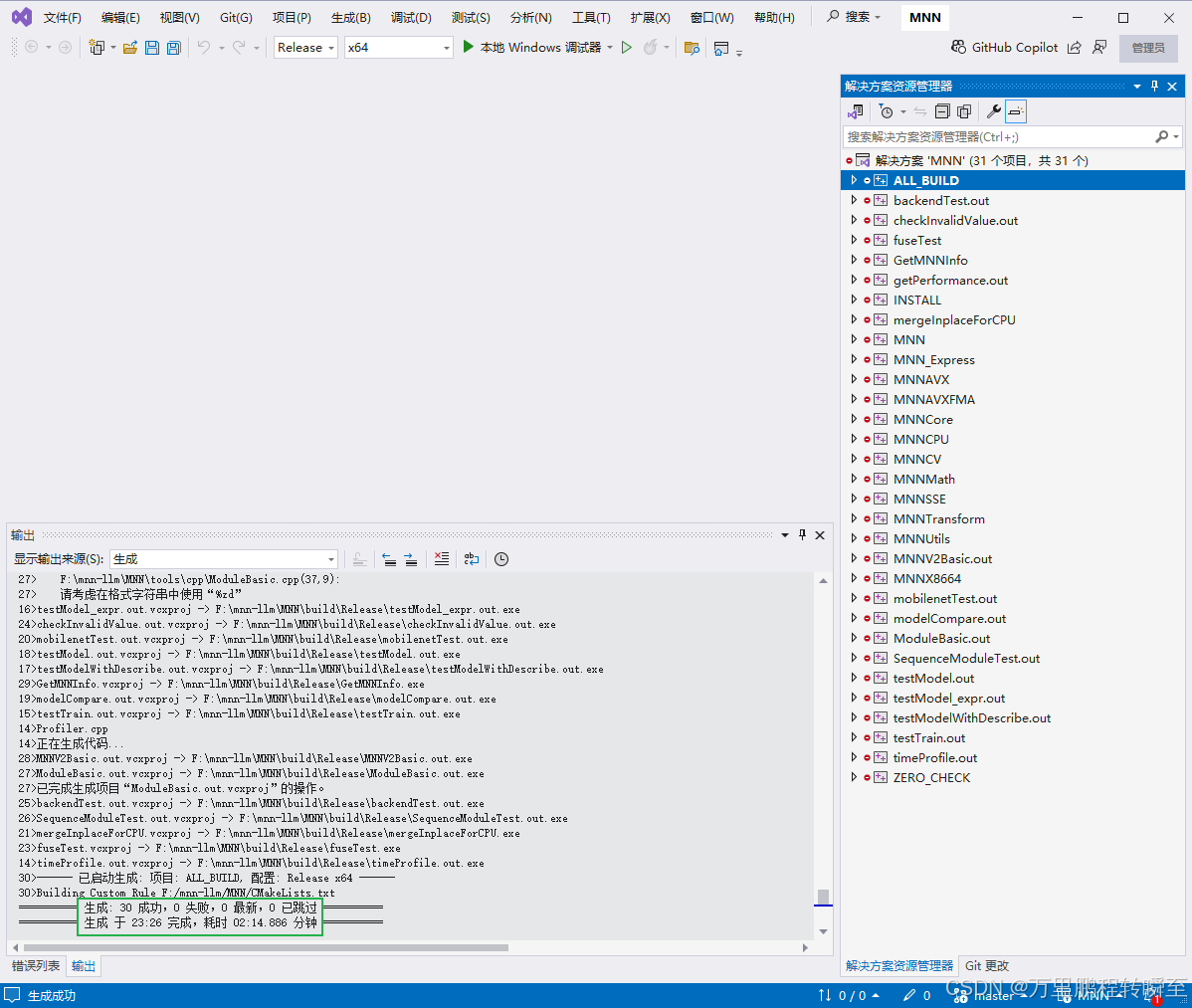The width and height of the screenshot is (1192, 1008).
Task: Click the up/down arrows sync indicator 0/0
Action: (x=849, y=996)
